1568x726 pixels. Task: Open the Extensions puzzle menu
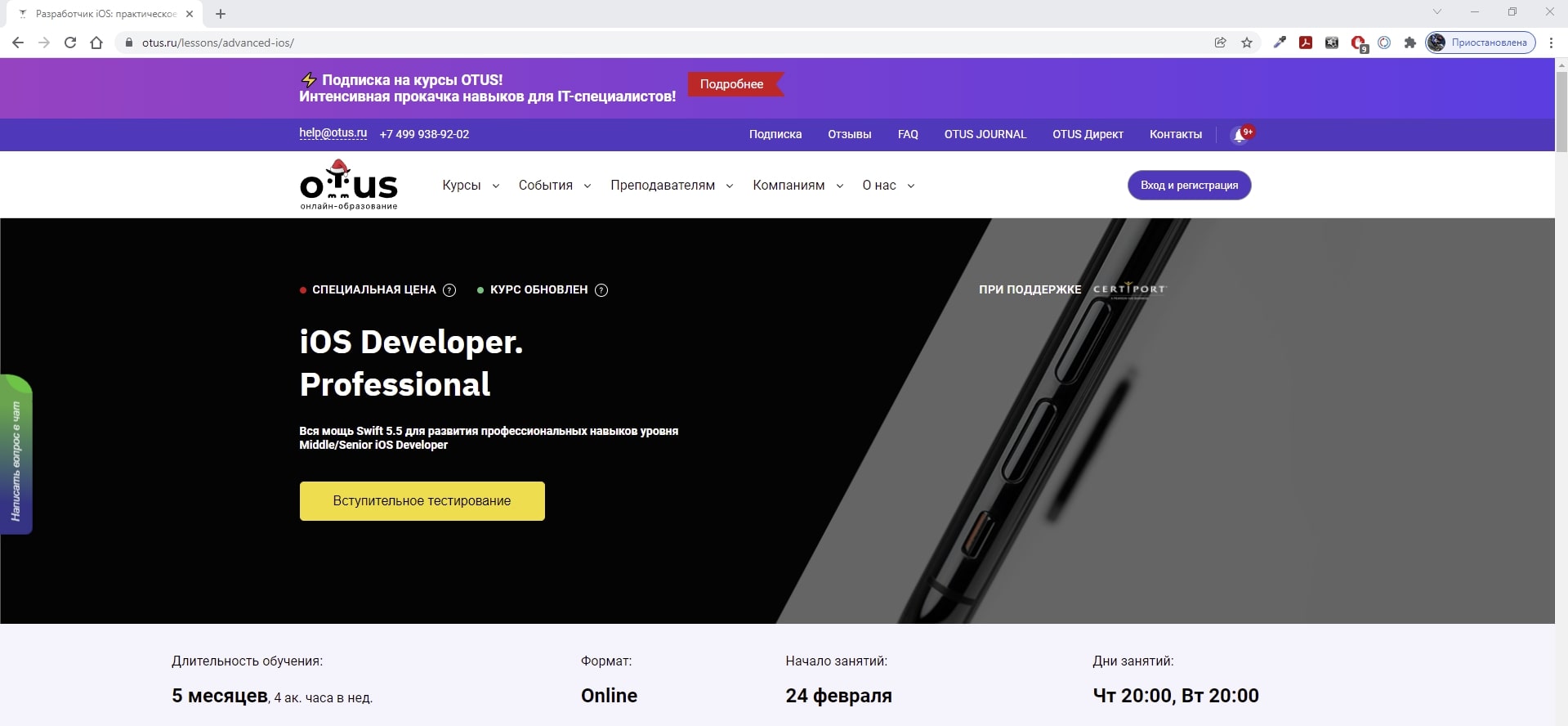tap(1409, 43)
